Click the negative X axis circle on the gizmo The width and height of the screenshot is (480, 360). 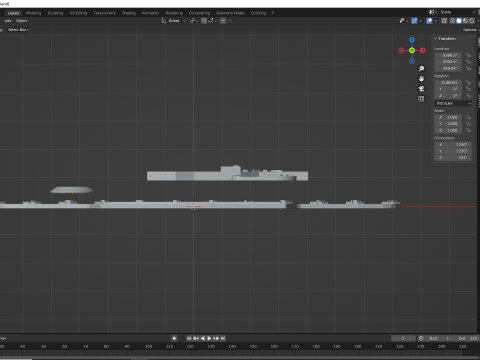coord(401,50)
